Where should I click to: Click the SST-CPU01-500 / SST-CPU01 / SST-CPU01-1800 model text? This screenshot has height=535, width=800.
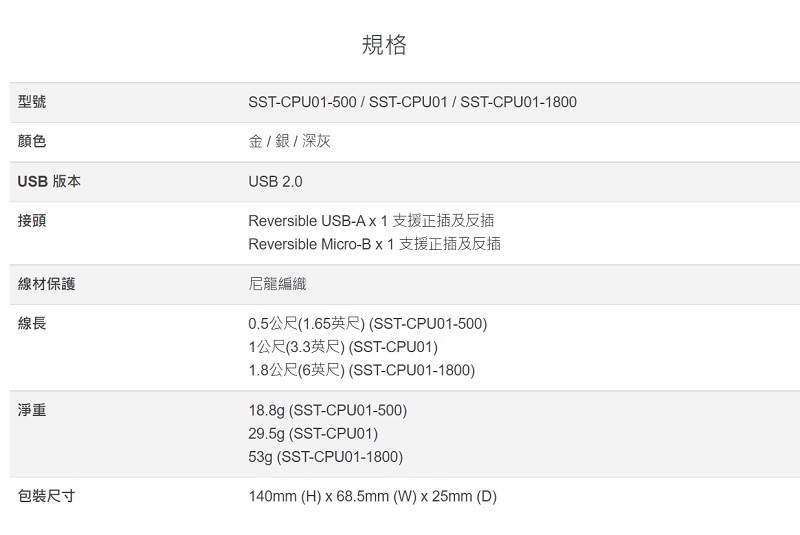pyautogui.click(x=412, y=102)
